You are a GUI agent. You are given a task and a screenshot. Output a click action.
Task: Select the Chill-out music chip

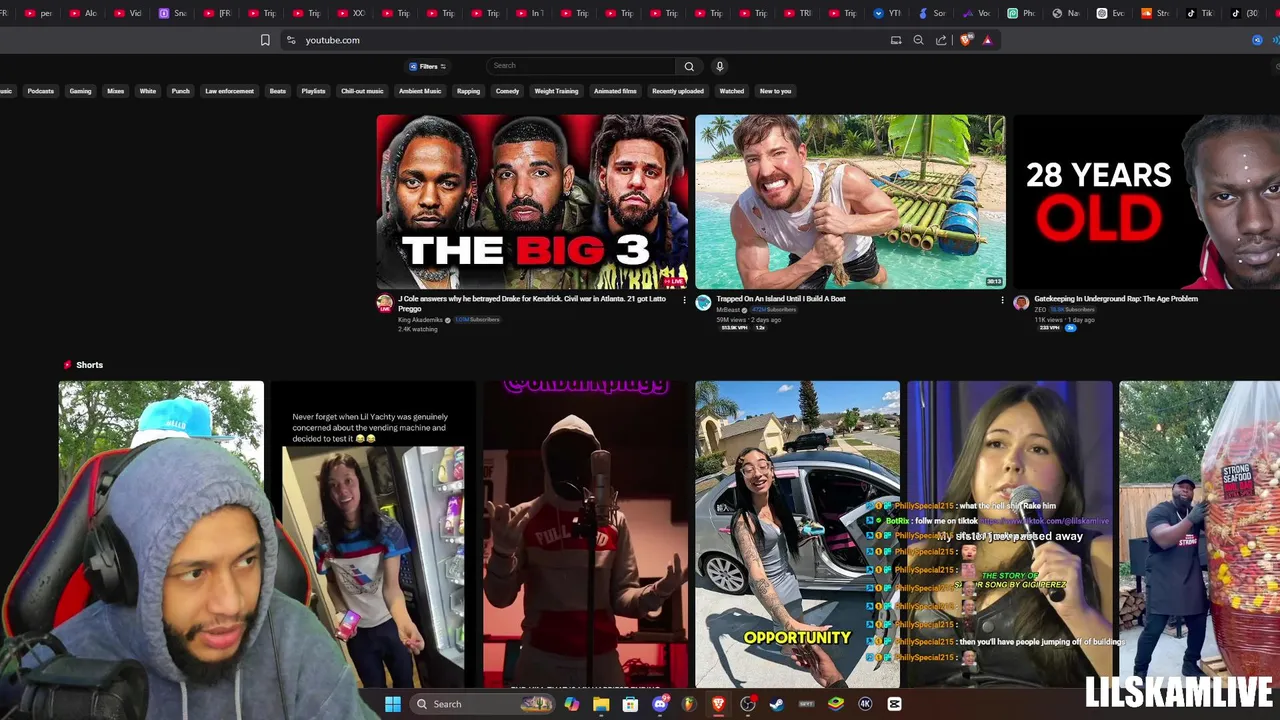point(362,91)
